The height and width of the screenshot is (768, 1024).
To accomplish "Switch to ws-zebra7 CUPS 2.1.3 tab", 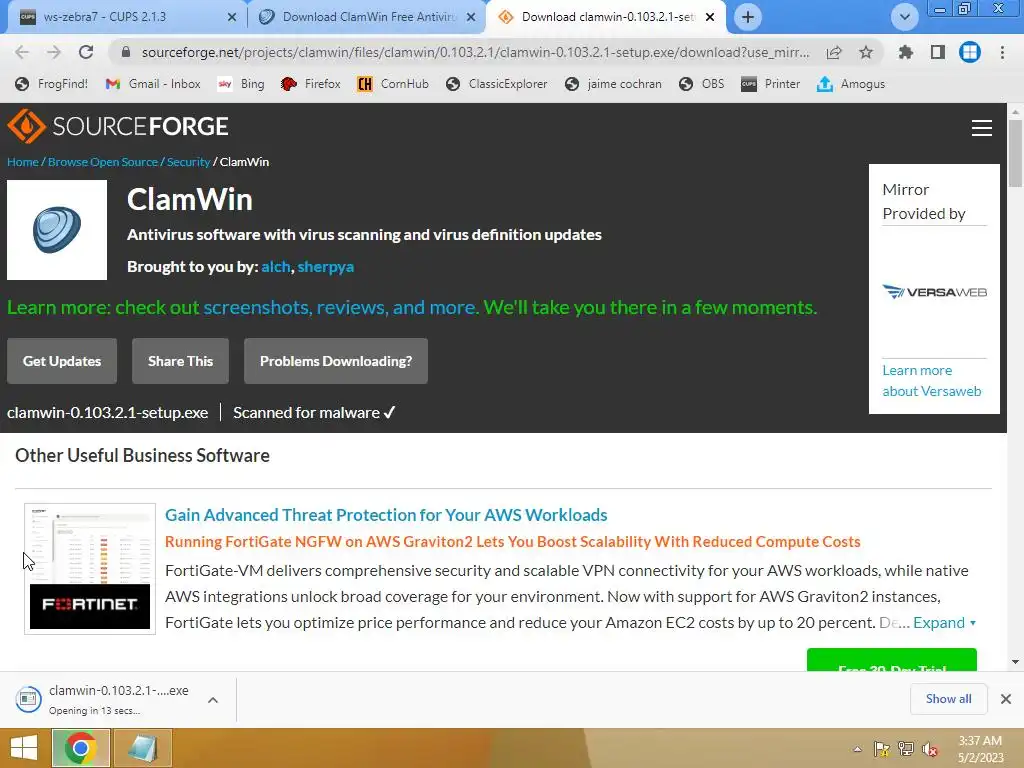I will point(127,17).
